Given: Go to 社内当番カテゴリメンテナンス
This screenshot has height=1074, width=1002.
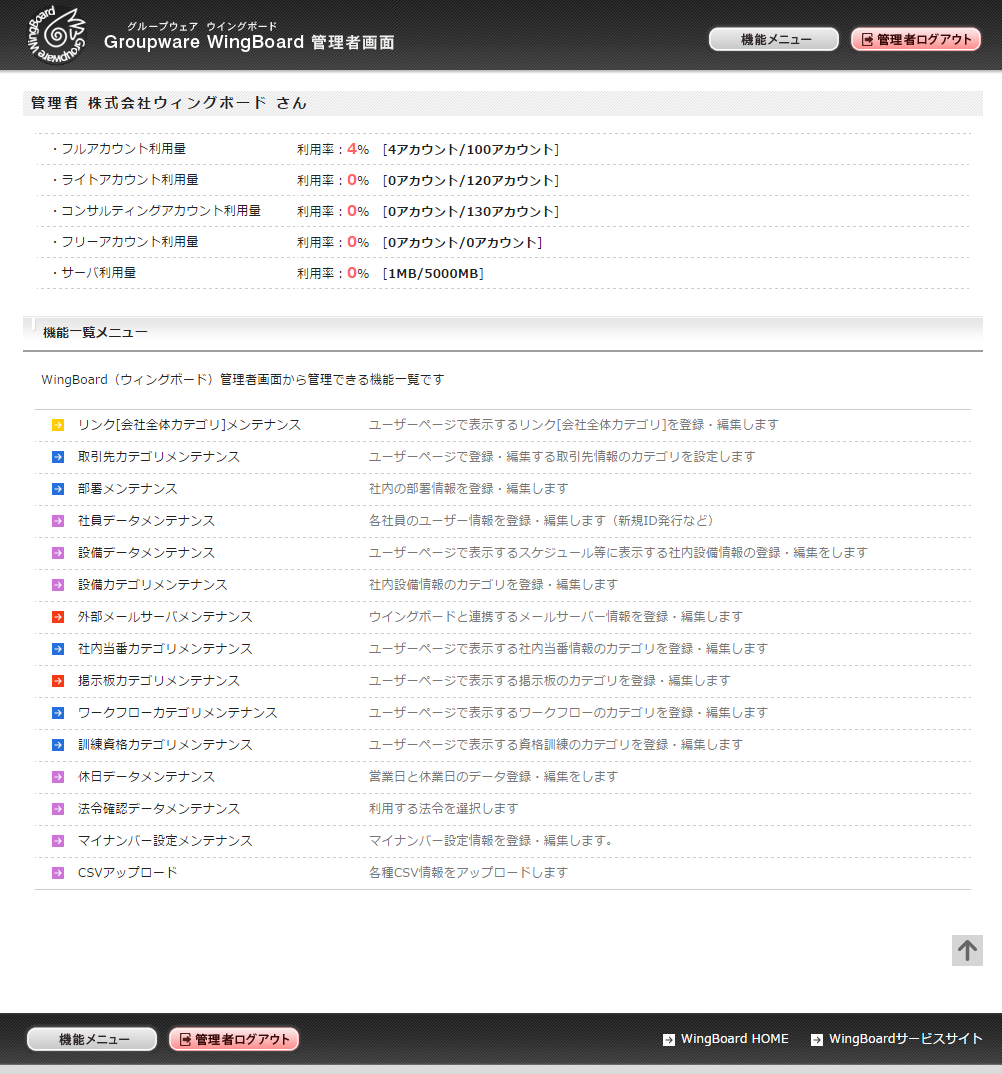Looking at the screenshot, I should pyautogui.click(x=165, y=649).
